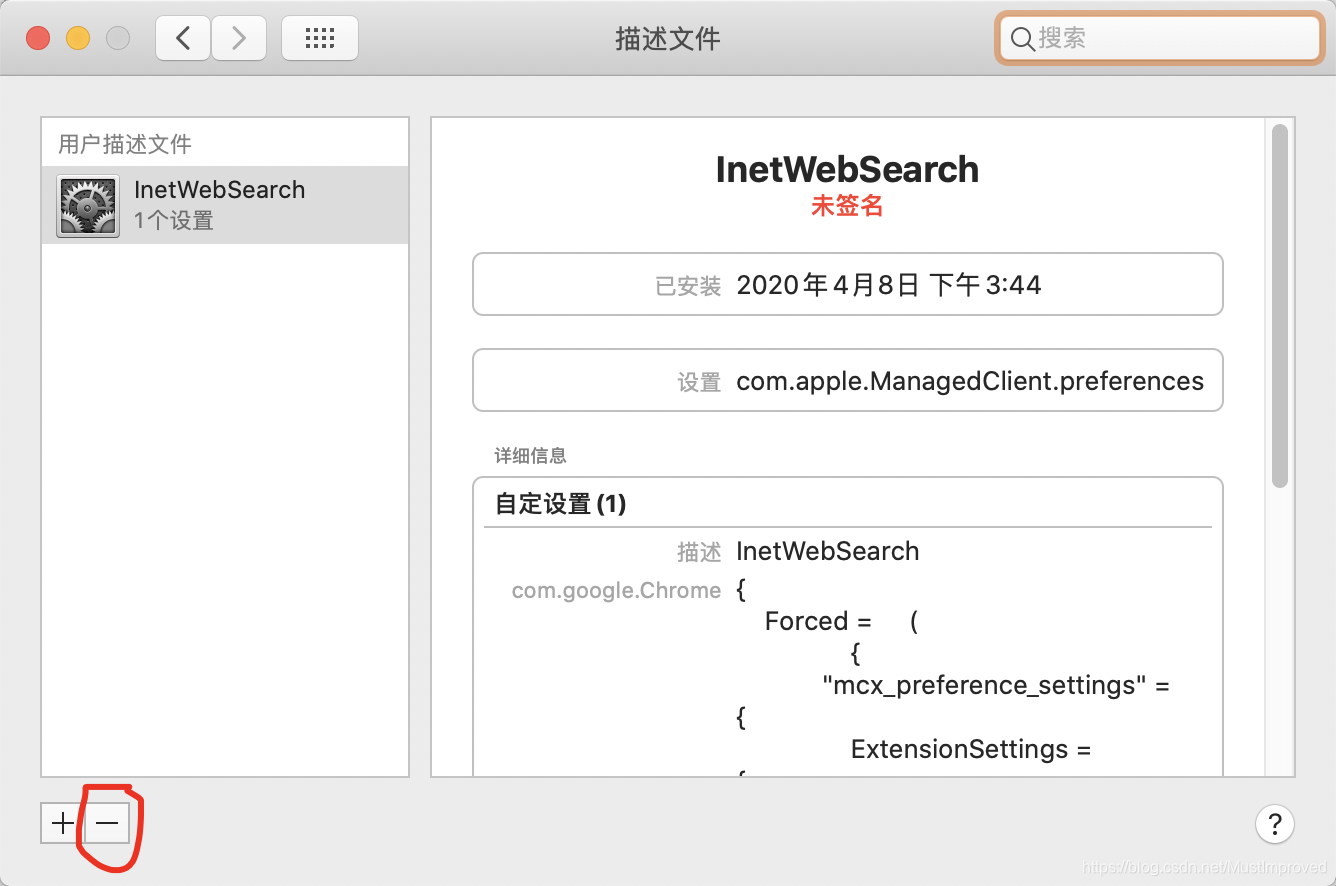The height and width of the screenshot is (886, 1336).
Task: Close the window with red button
Action: [x=38, y=38]
